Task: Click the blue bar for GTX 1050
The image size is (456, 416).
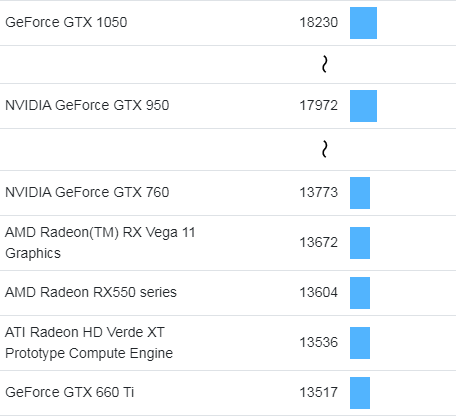Action: click(x=363, y=23)
